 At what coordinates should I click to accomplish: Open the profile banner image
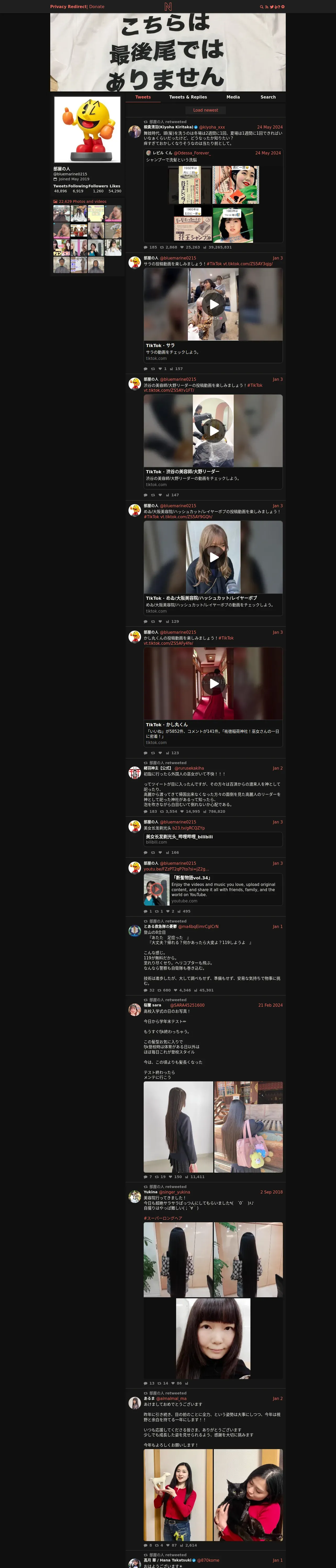pyautogui.click(x=168, y=52)
